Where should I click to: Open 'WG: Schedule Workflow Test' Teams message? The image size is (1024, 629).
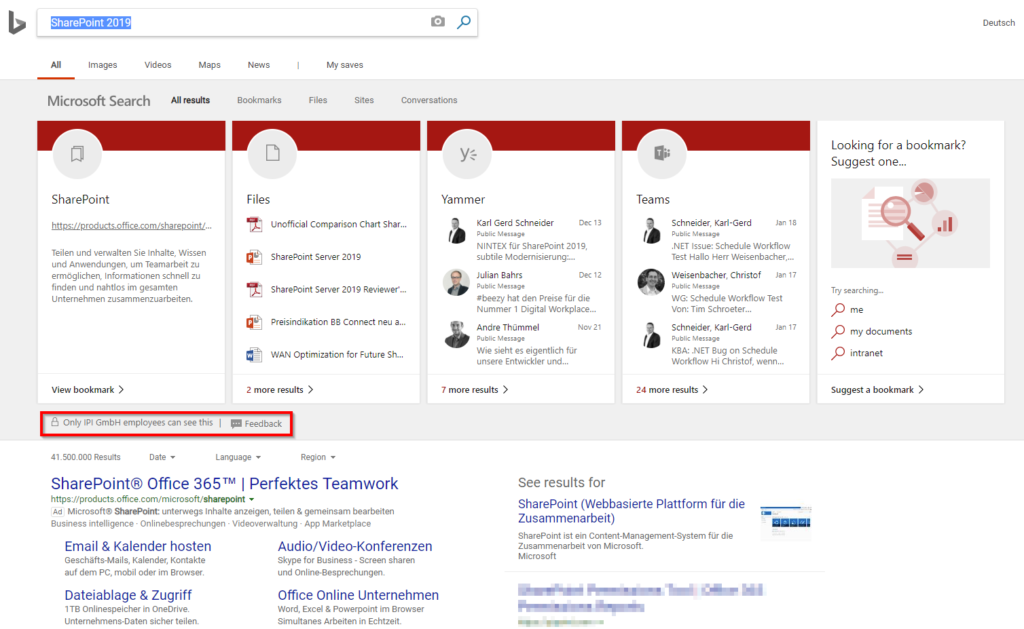[727, 304]
